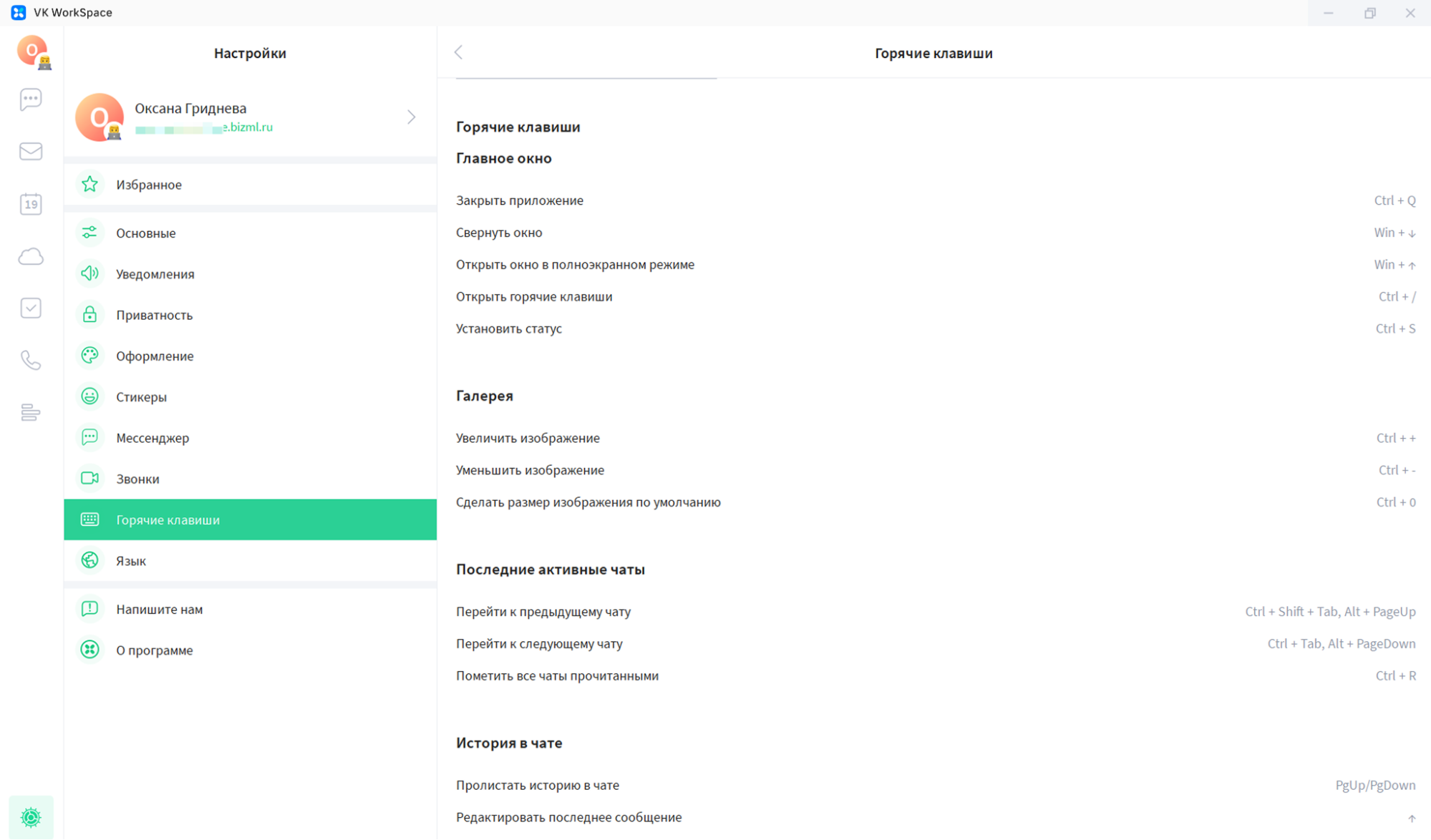Open chats from the left sidebar
The width and height of the screenshot is (1431, 840).
[31, 99]
